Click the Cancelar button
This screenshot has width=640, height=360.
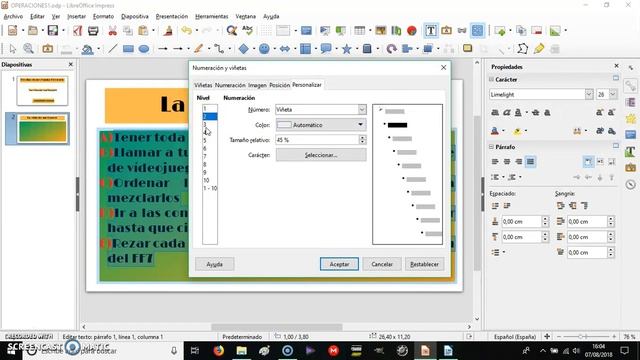click(382, 264)
